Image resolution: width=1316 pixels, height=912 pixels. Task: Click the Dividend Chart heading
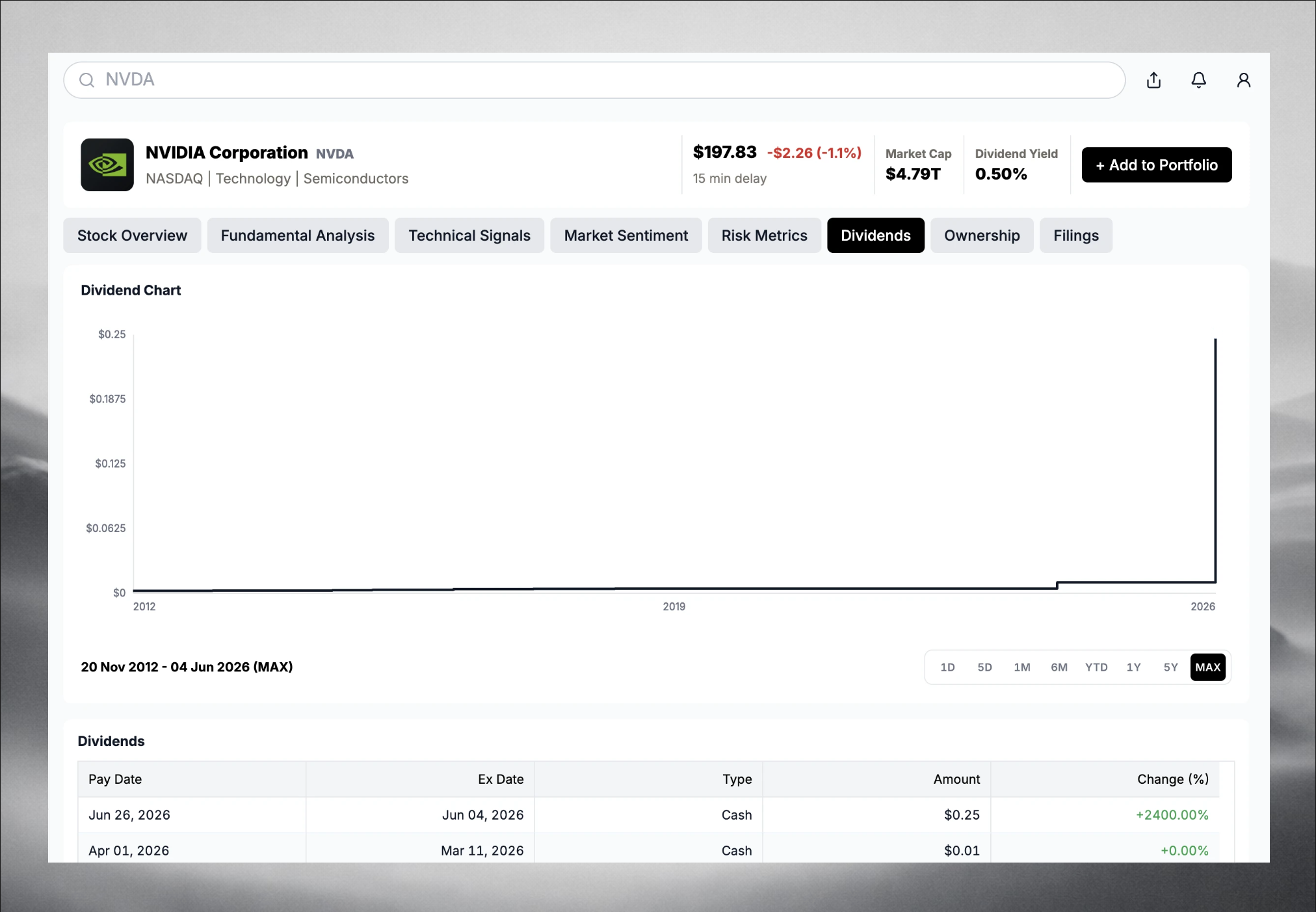point(131,290)
